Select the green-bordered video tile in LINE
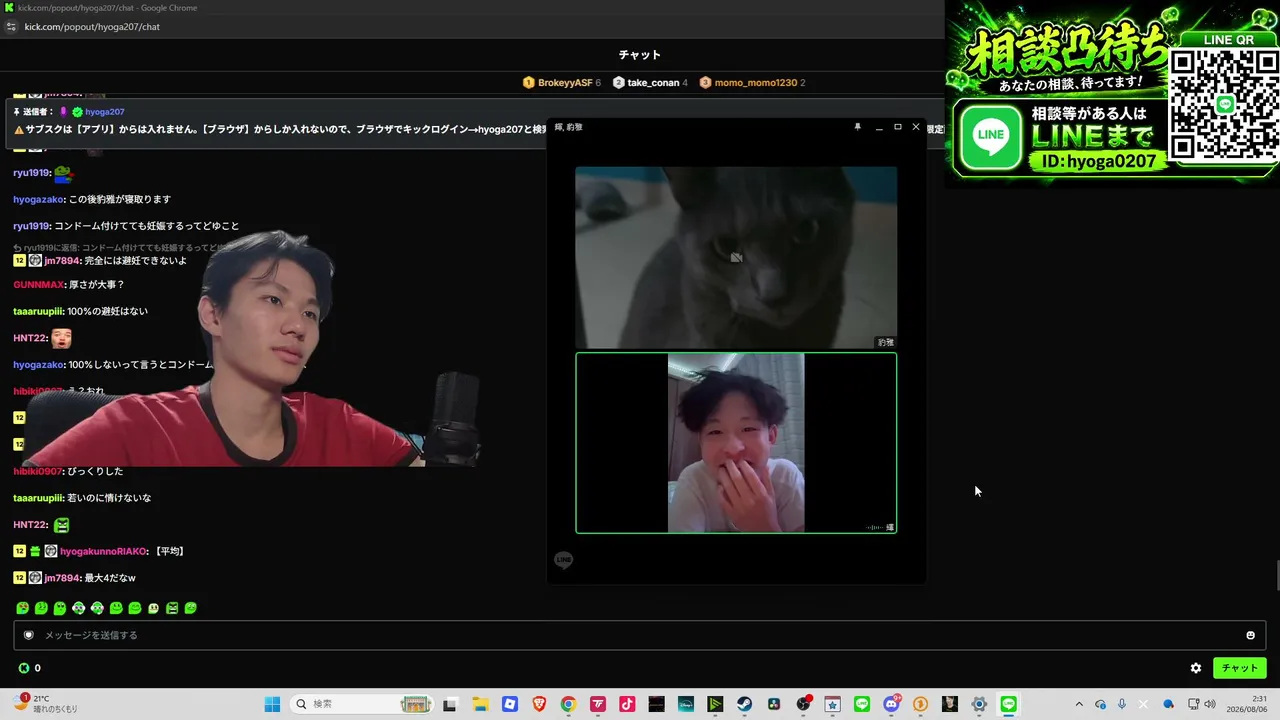This screenshot has height=720, width=1280. click(x=736, y=443)
